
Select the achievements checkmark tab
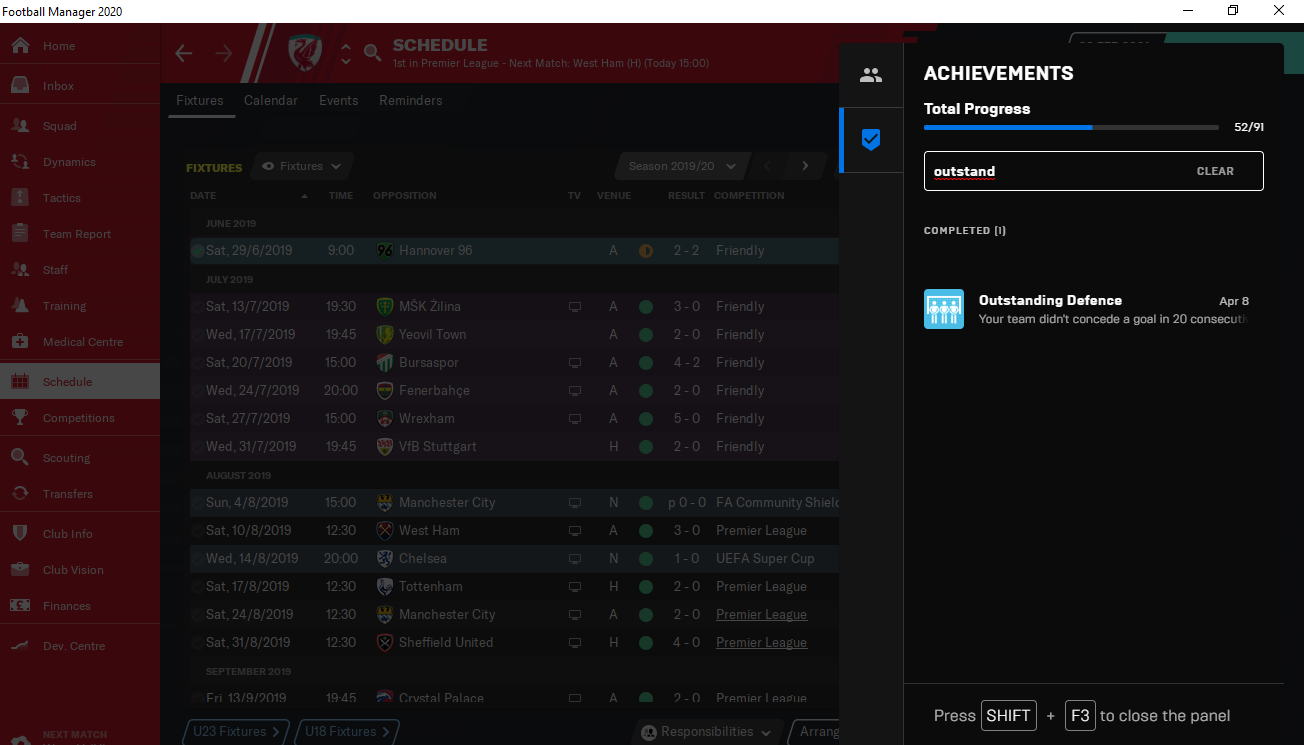coord(871,140)
